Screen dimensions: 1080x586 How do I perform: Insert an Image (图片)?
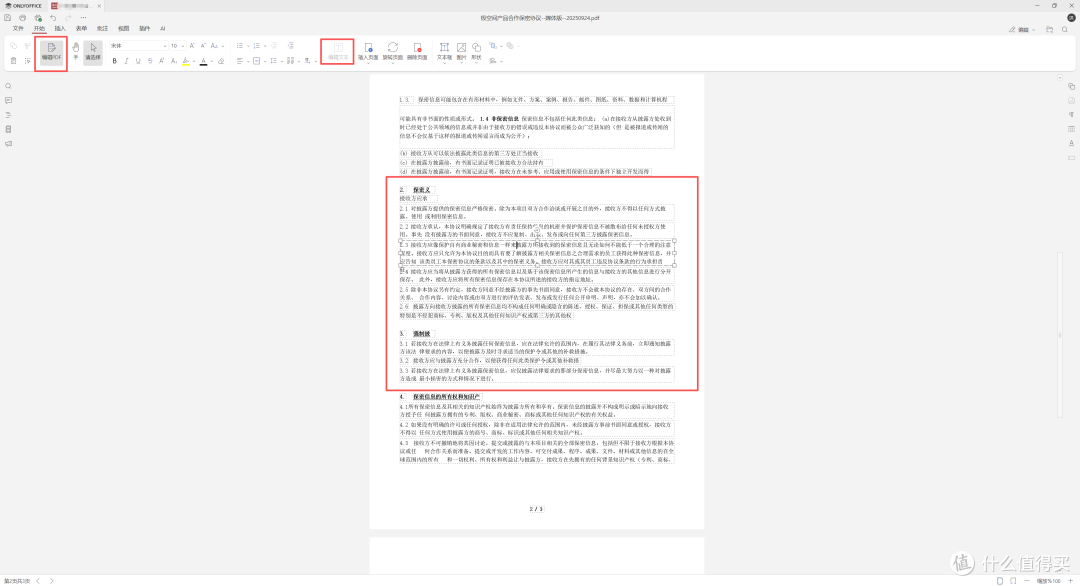(461, 52)
